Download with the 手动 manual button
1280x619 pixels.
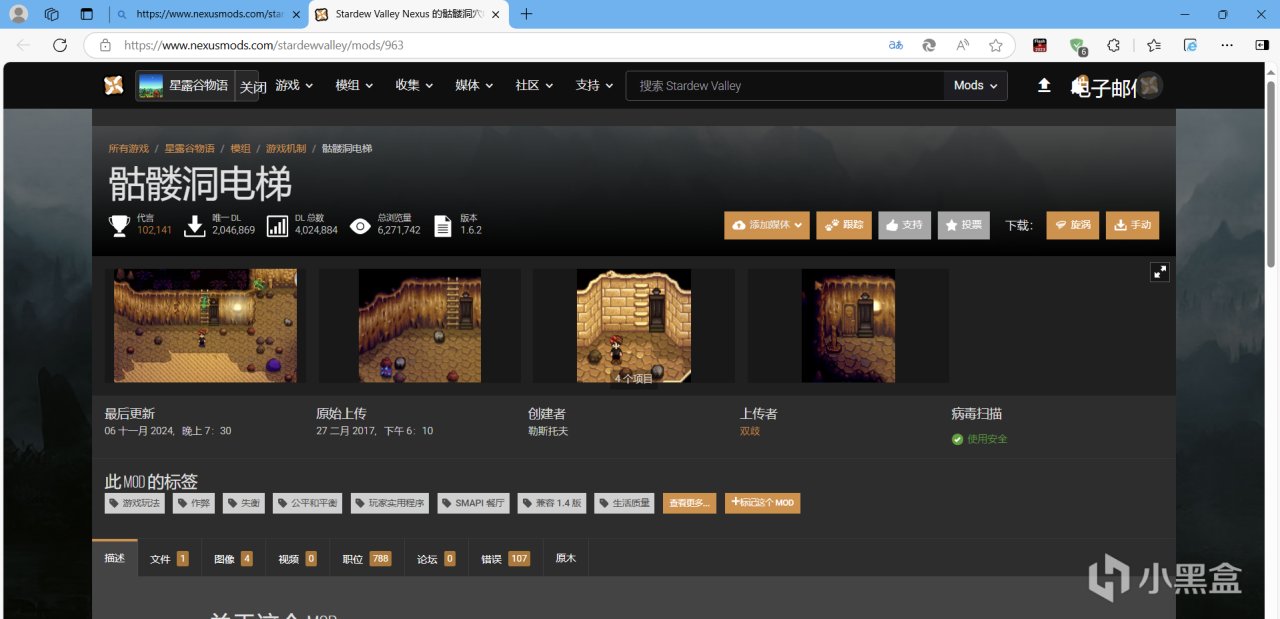(1132, 225)
